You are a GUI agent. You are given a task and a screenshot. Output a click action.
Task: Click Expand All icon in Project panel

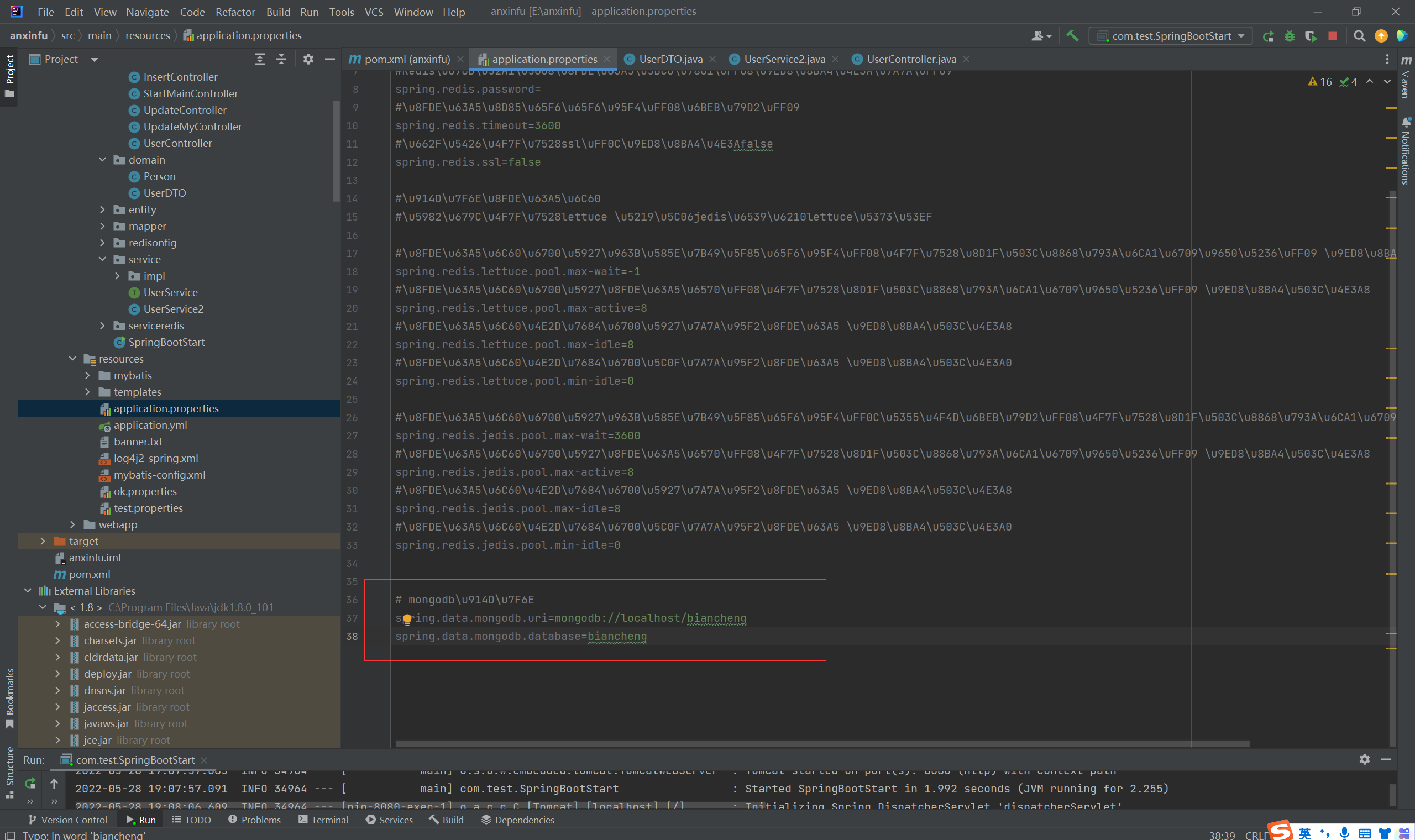click(260, 60)
